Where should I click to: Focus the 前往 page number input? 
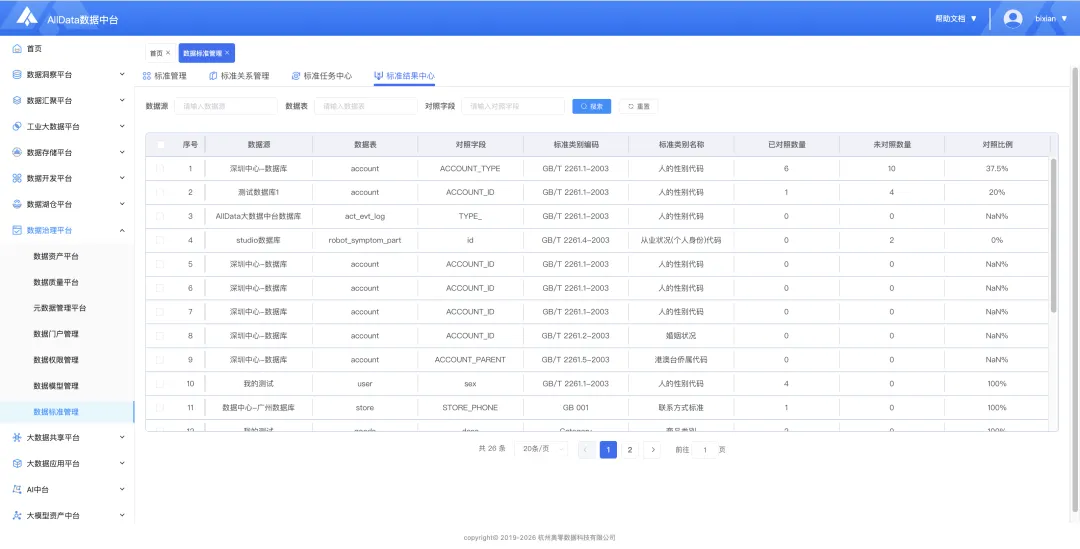[x=704, y=450]
